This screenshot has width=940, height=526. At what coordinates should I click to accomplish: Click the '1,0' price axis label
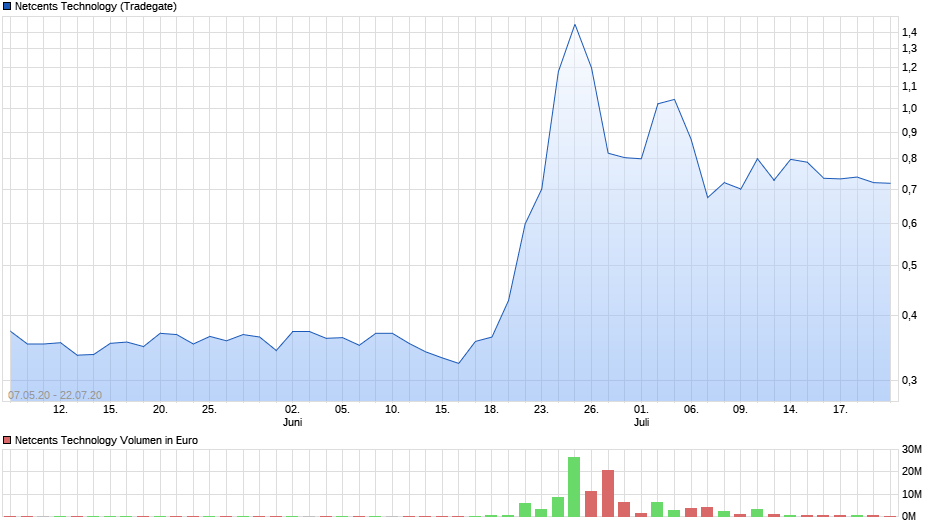click(x=909, y=109)
